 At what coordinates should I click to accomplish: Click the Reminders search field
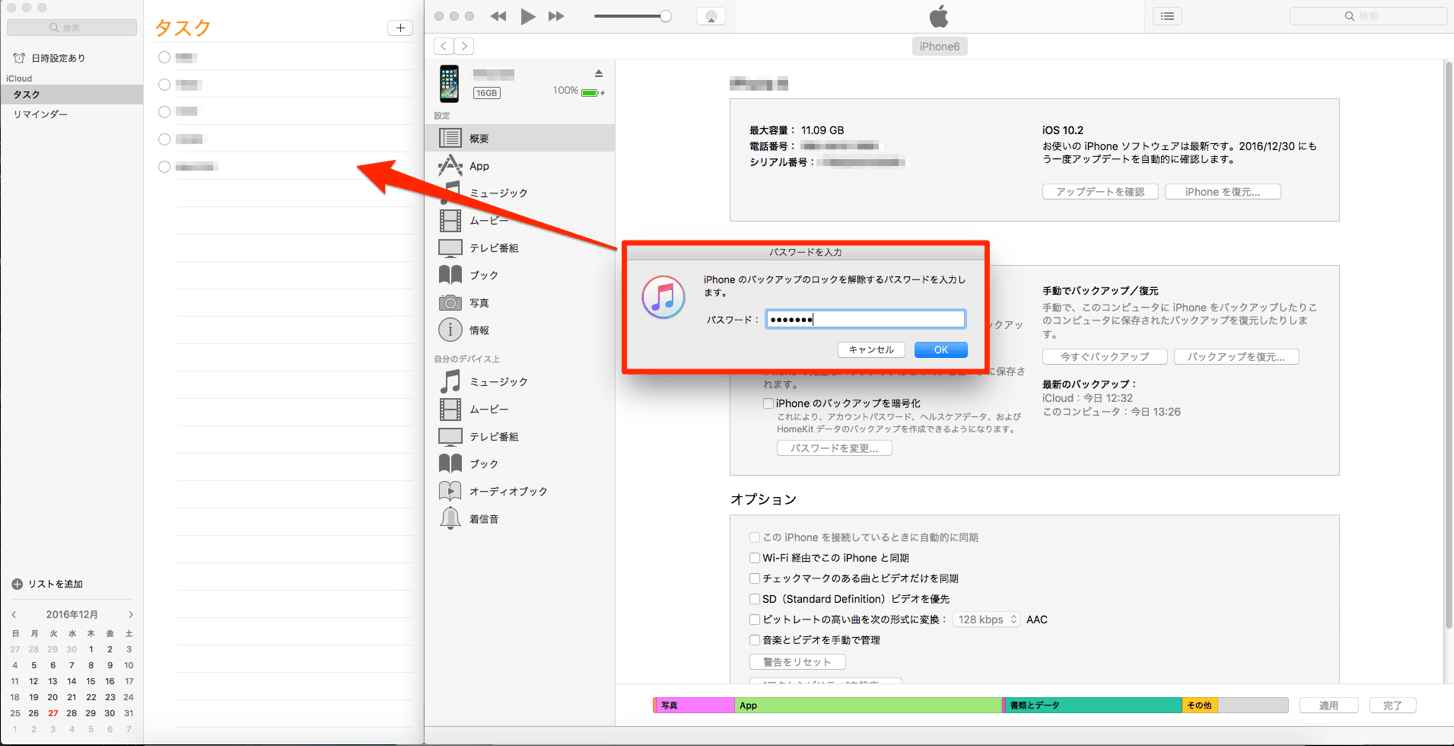72,28
